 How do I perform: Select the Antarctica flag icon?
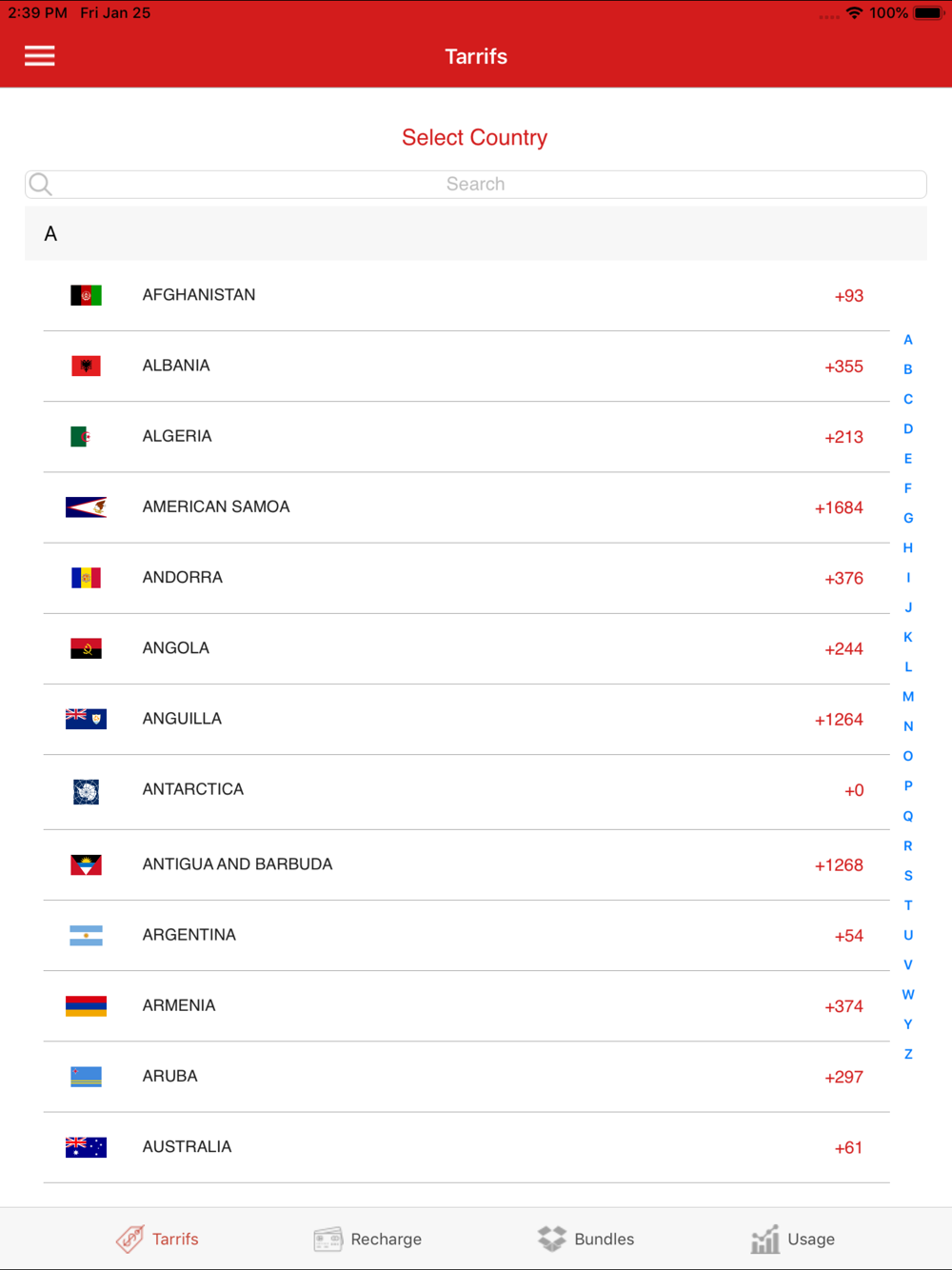click(86, 791)
